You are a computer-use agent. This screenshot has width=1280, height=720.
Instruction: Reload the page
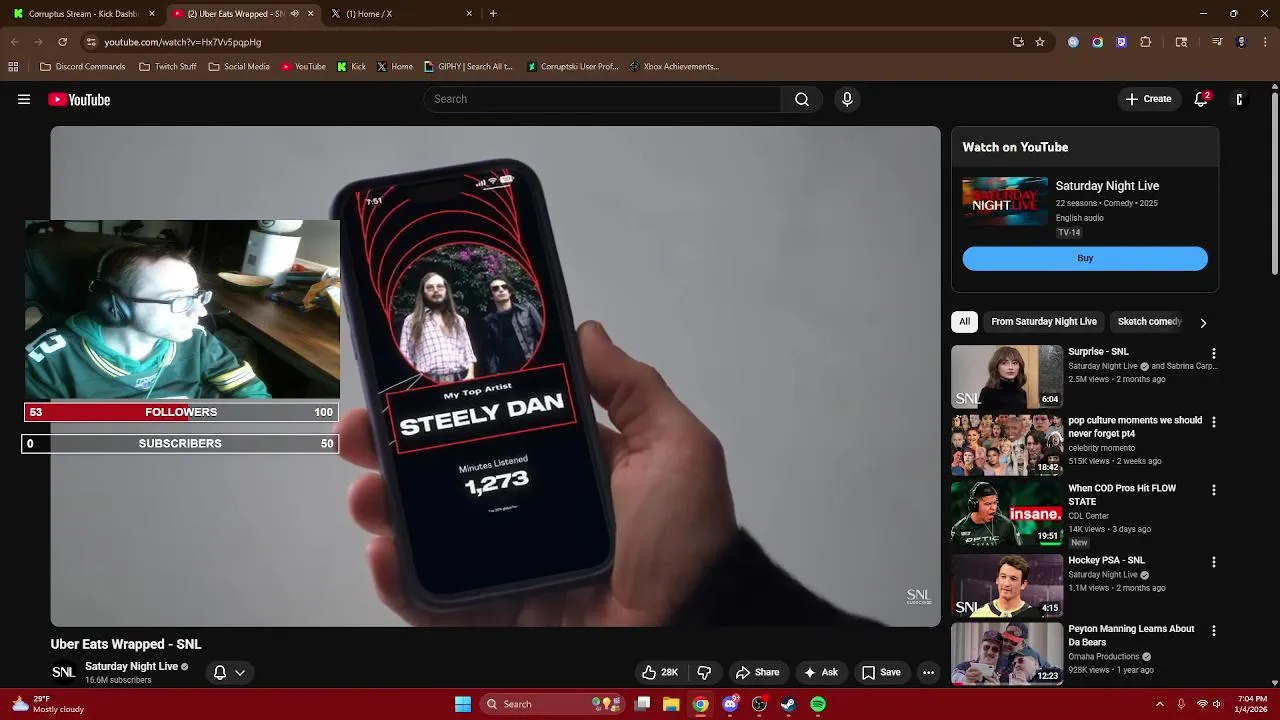click(x=62, y=42)
